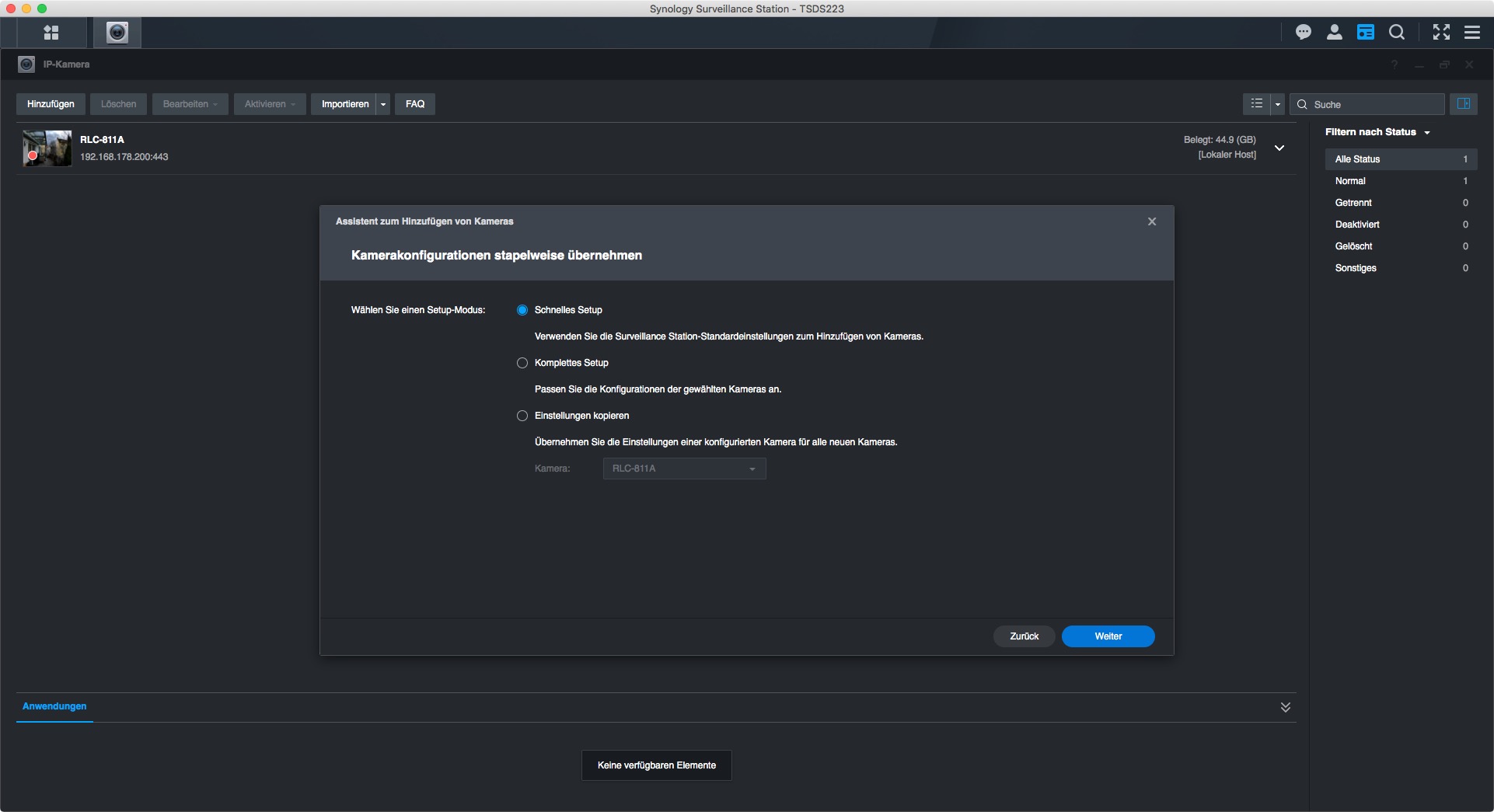Viewport: 1494px width, 812px height.
Task: Filter by Normal status
Action: [1401, 181]
